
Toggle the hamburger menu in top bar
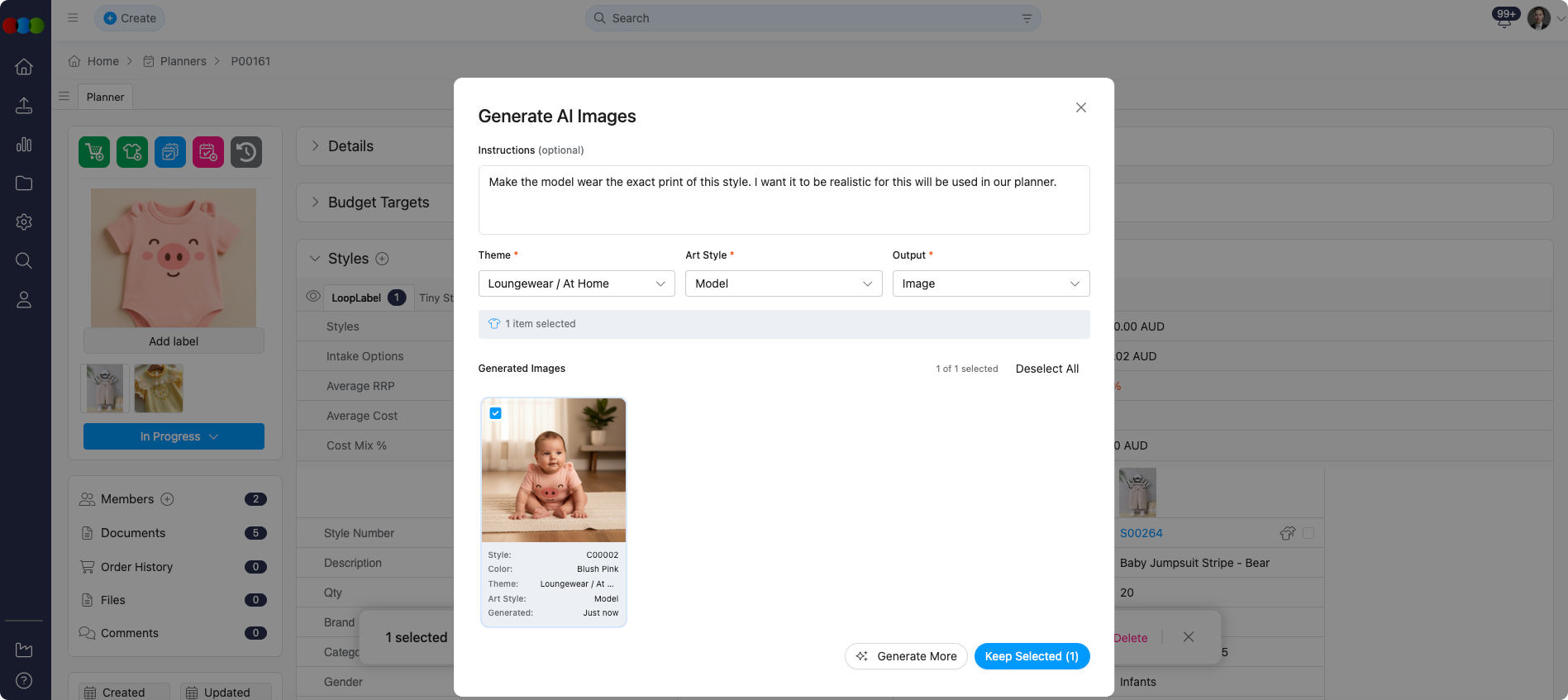pyautogui.click(x=73, y=17)
